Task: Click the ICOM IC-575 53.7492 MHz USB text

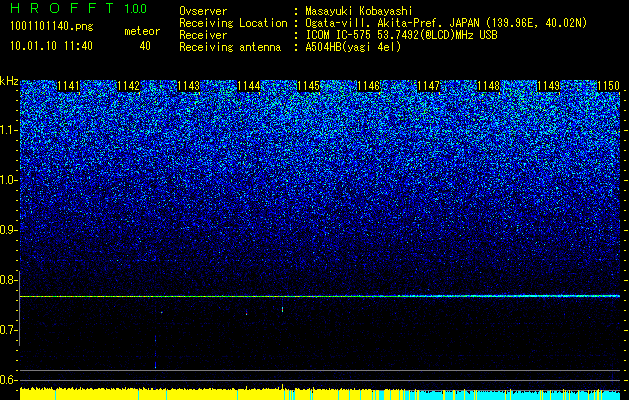Action: point(401,35)
